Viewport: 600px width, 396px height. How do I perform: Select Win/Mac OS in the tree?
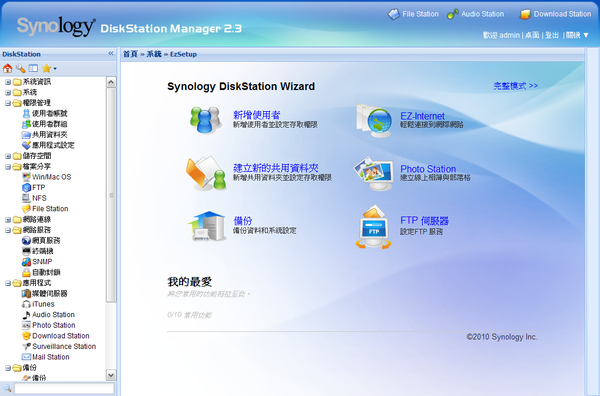click(x=47, y=177)
